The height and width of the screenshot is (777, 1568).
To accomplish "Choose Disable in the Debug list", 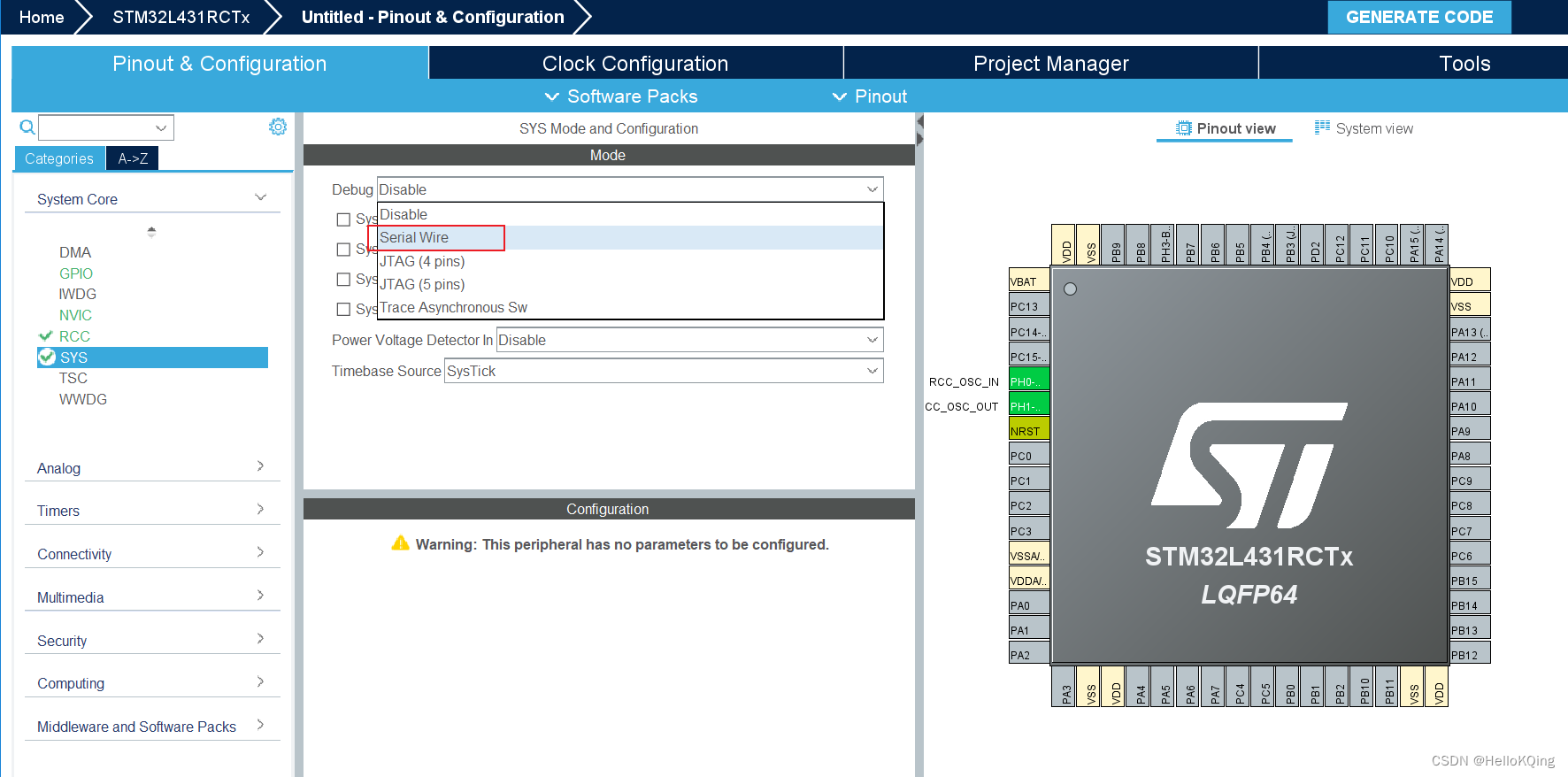I will click(630, 214).
